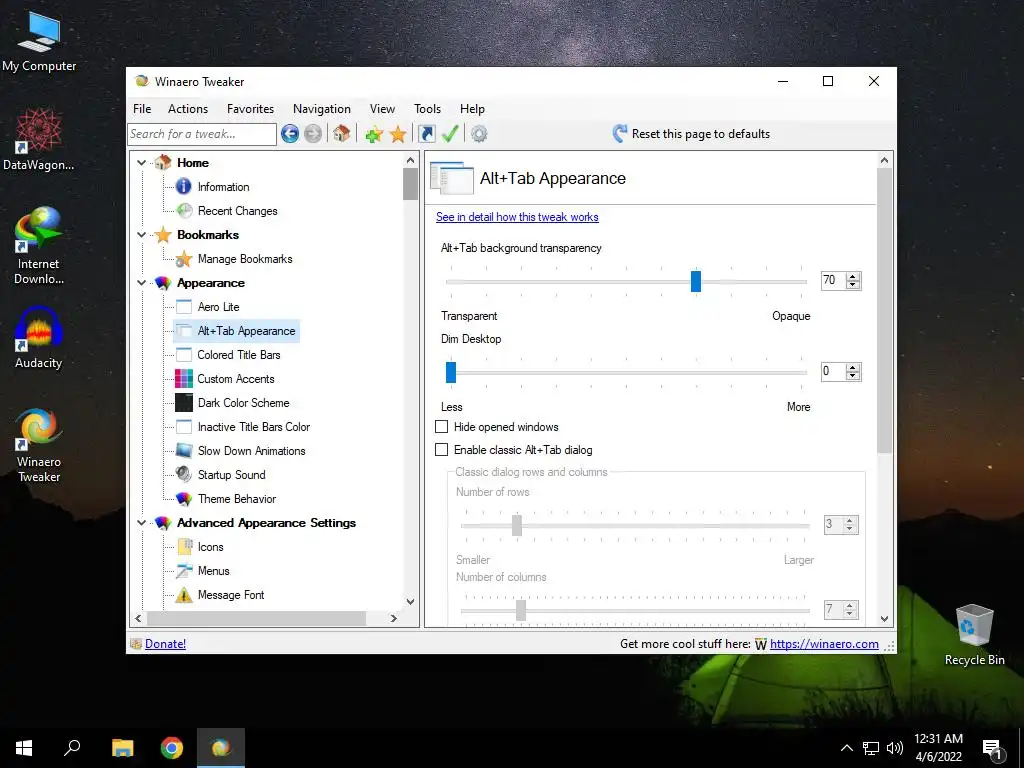This screenshot has height=768, width=1024.
Task: Click the Theme Behavior palette icon
Action: click(x=184, y=499)
